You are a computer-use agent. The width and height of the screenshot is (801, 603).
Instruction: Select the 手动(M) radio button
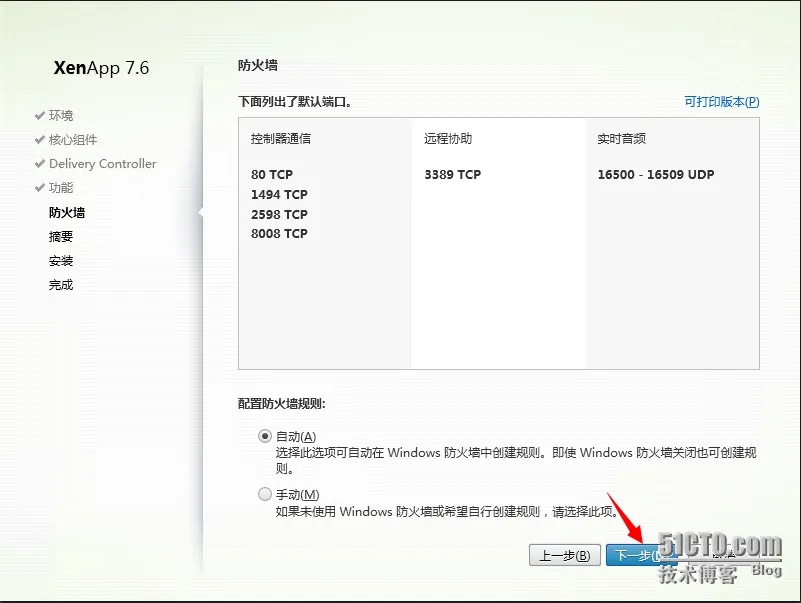(265, 494)
